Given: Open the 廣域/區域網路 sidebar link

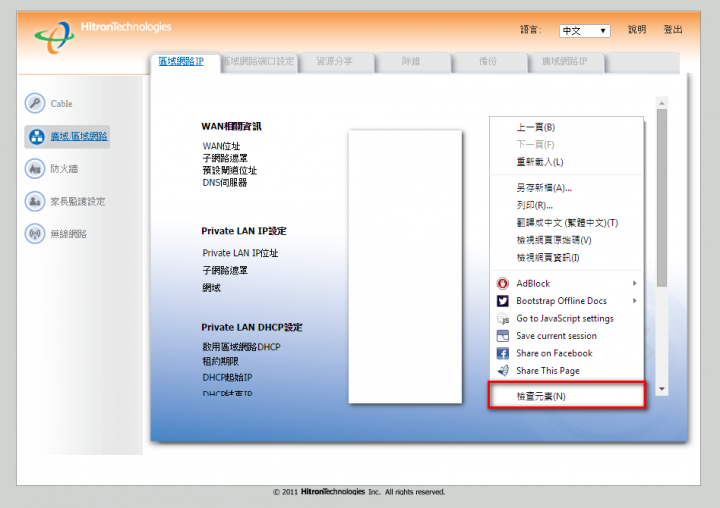Looking at the screenshot, I should tap(79, 136).
